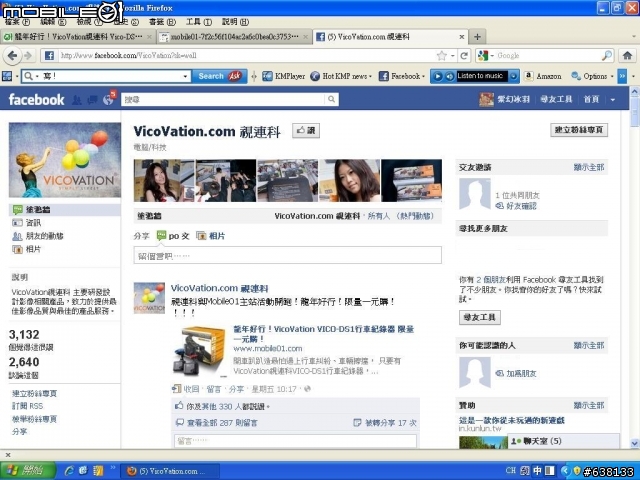The width and height of the screenshot is (640, 480).
Task: Open 書籤 (B) bookmarks menu
Action: [162, 22]
